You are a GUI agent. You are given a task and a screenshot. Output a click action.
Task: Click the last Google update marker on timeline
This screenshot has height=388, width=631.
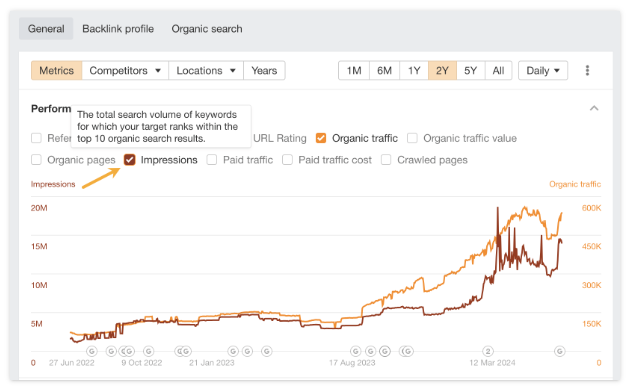click(x=559, y=351)
